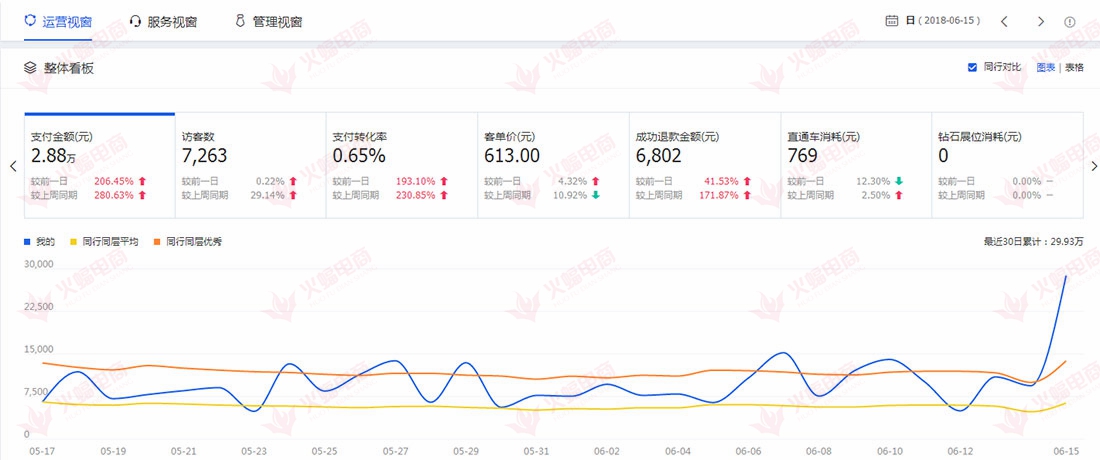The height and width of the screenshot is (460, 1100).
Task: Switch to 服务视窗 tab
Action: (x=172, y=21)
